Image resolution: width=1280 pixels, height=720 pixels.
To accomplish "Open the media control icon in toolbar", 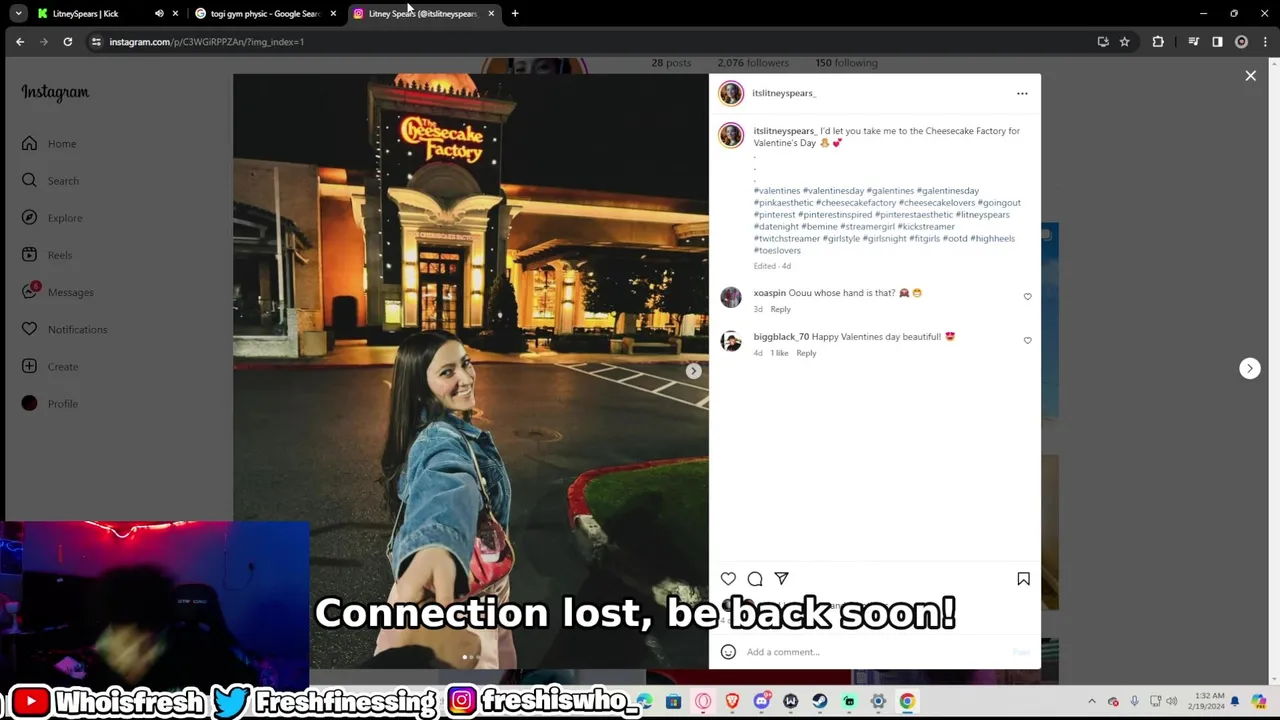I will click(1193, 42).
